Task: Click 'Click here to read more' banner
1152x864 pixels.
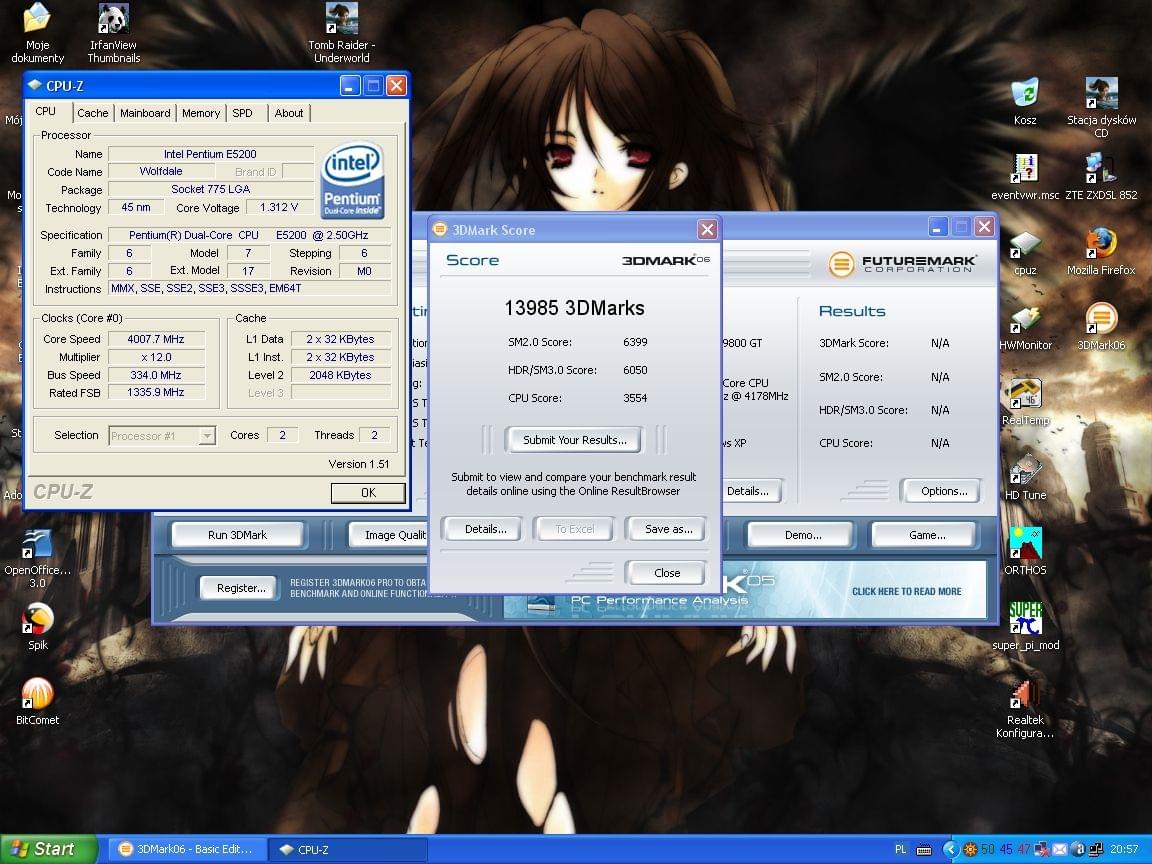Action: point(907,591)
